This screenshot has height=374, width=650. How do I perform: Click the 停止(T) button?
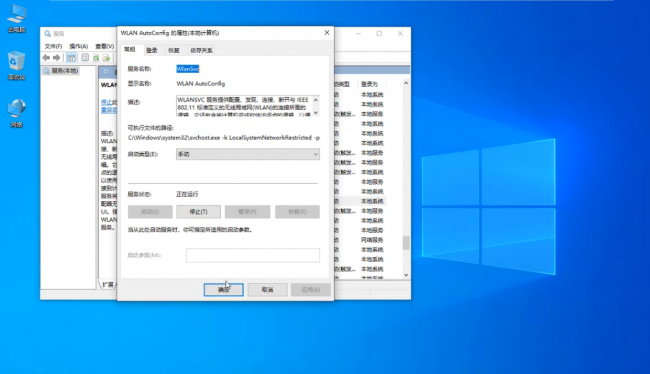point(198,212)
